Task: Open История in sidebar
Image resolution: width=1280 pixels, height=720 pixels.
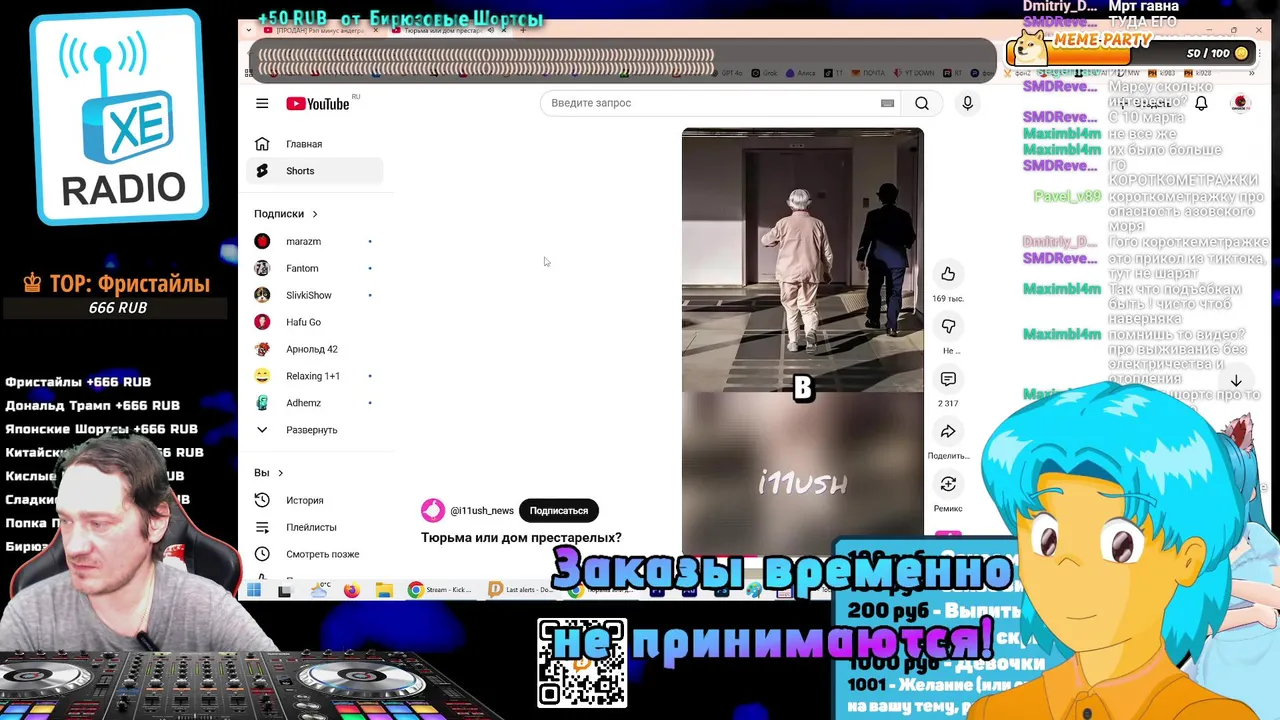Action: 314,500
